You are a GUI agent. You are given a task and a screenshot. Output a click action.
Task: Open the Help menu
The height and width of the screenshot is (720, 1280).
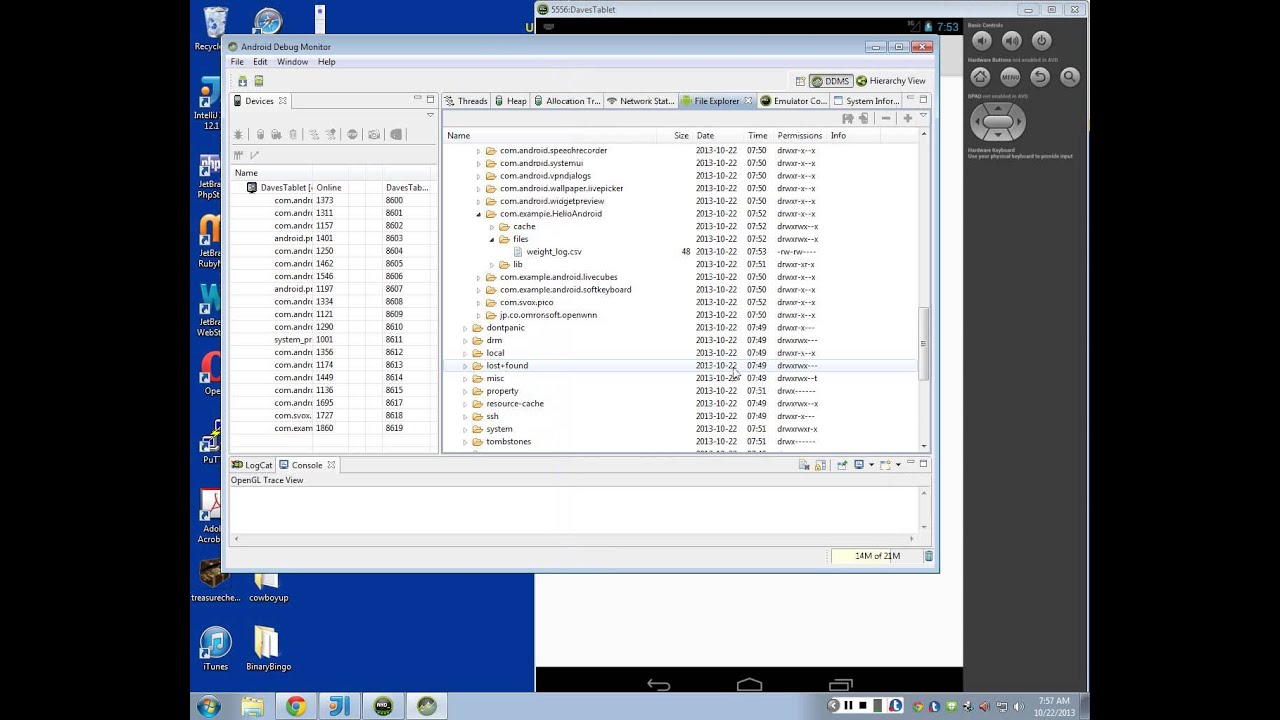[327, 62]
